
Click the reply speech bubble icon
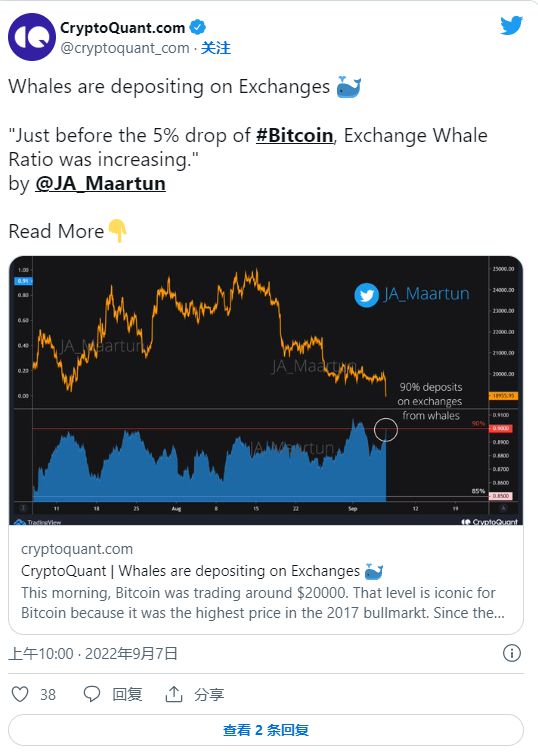92,694
